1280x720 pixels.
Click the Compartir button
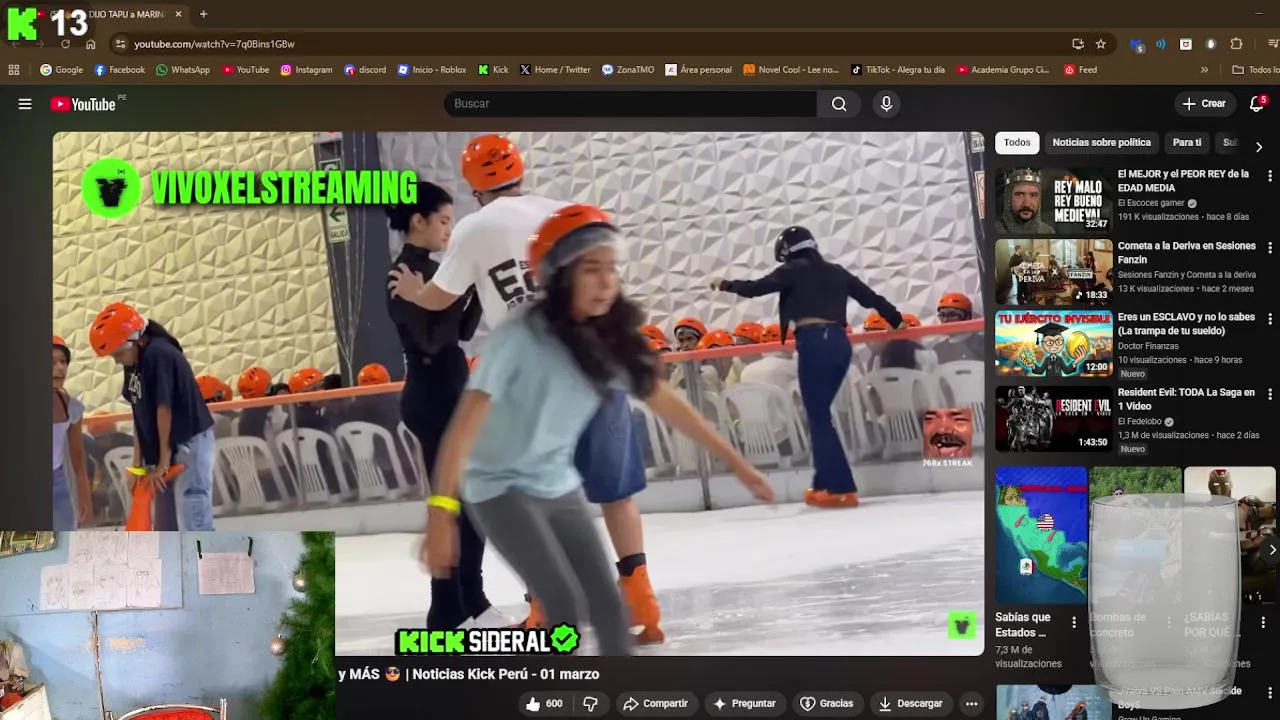[x=655, y=704]
